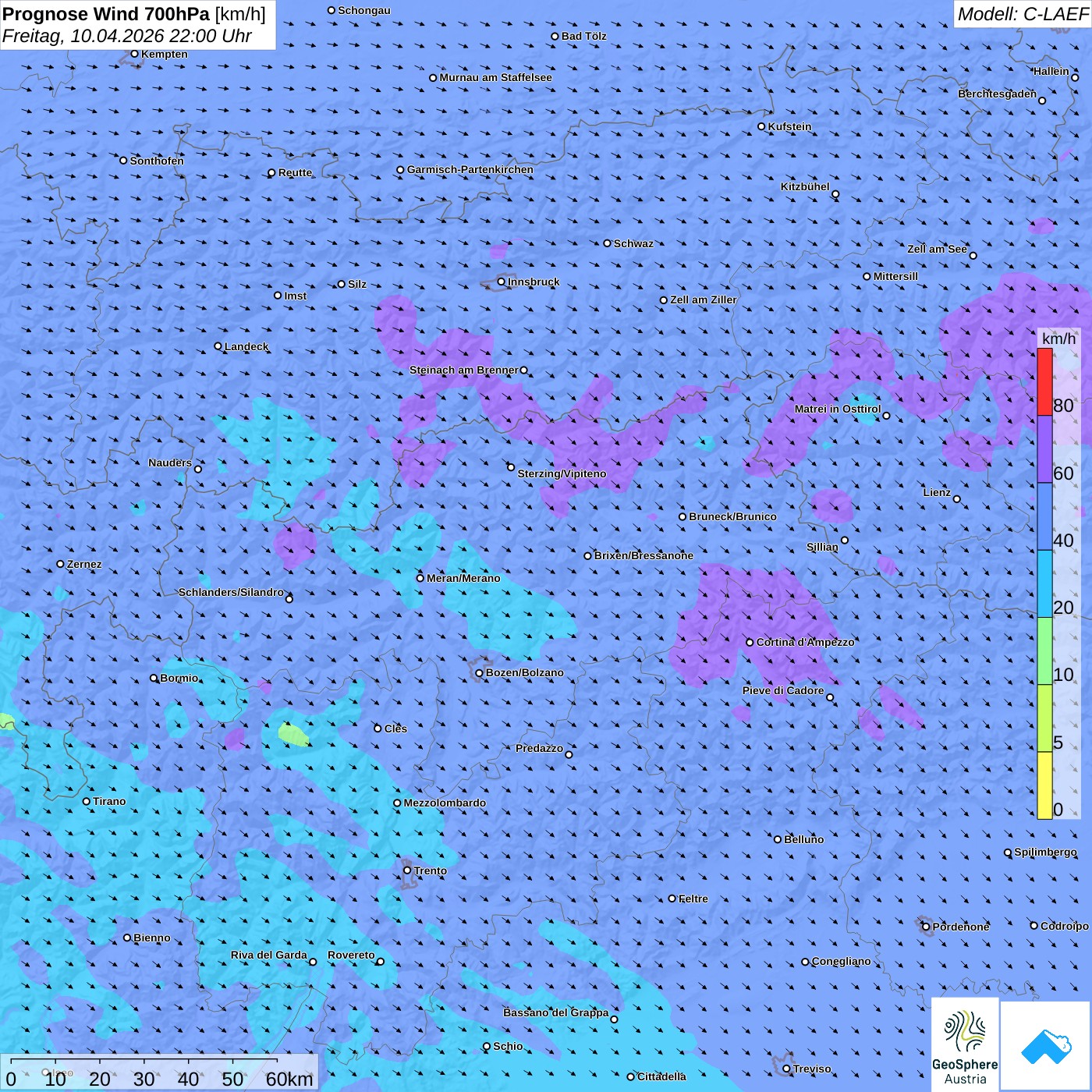Click the Brixen/Bressanone label
This screenshot has height=1092, width=1092.
click(x=643, y=555)
